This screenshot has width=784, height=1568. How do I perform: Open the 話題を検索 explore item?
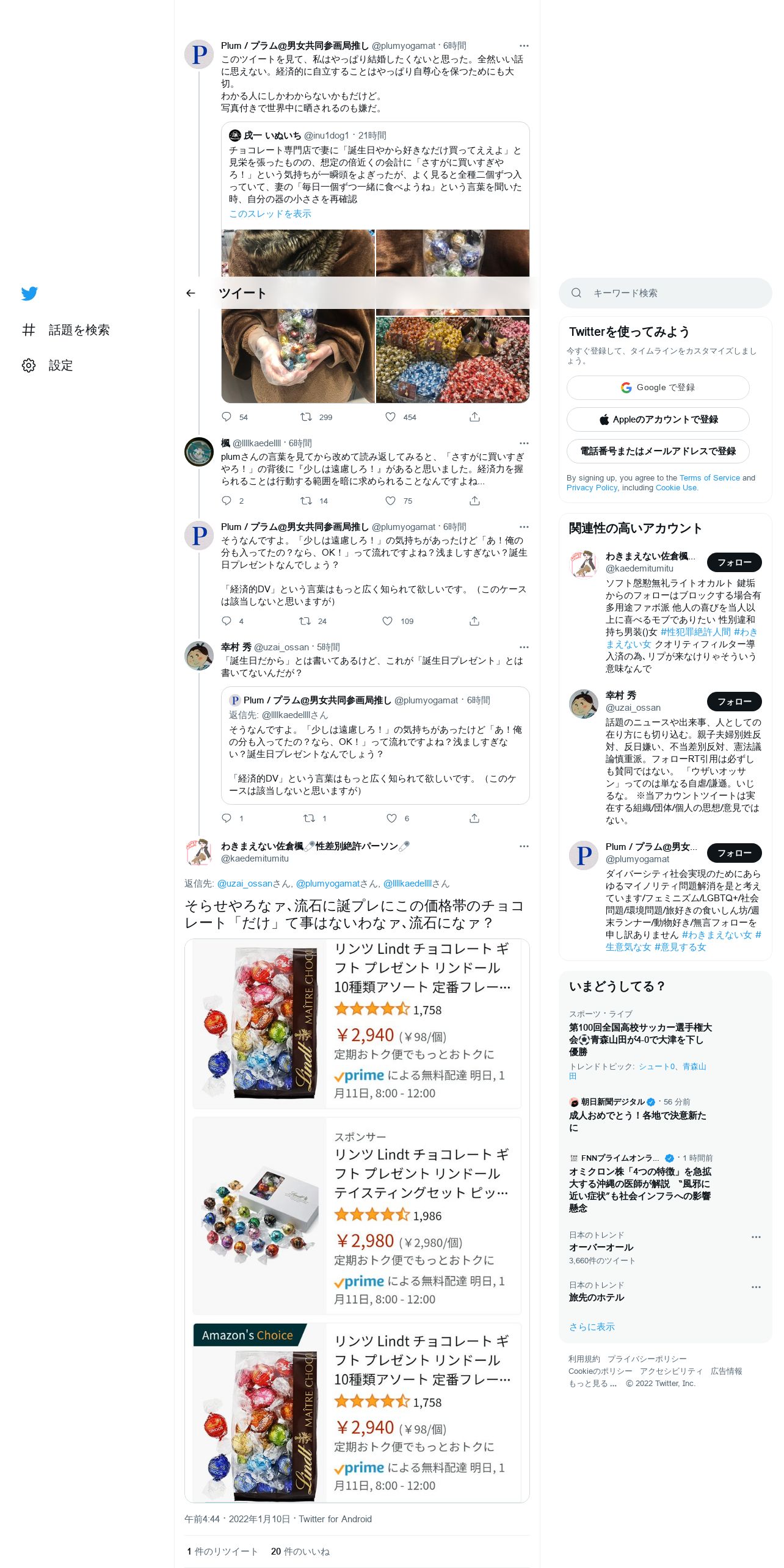coord(66,330)
